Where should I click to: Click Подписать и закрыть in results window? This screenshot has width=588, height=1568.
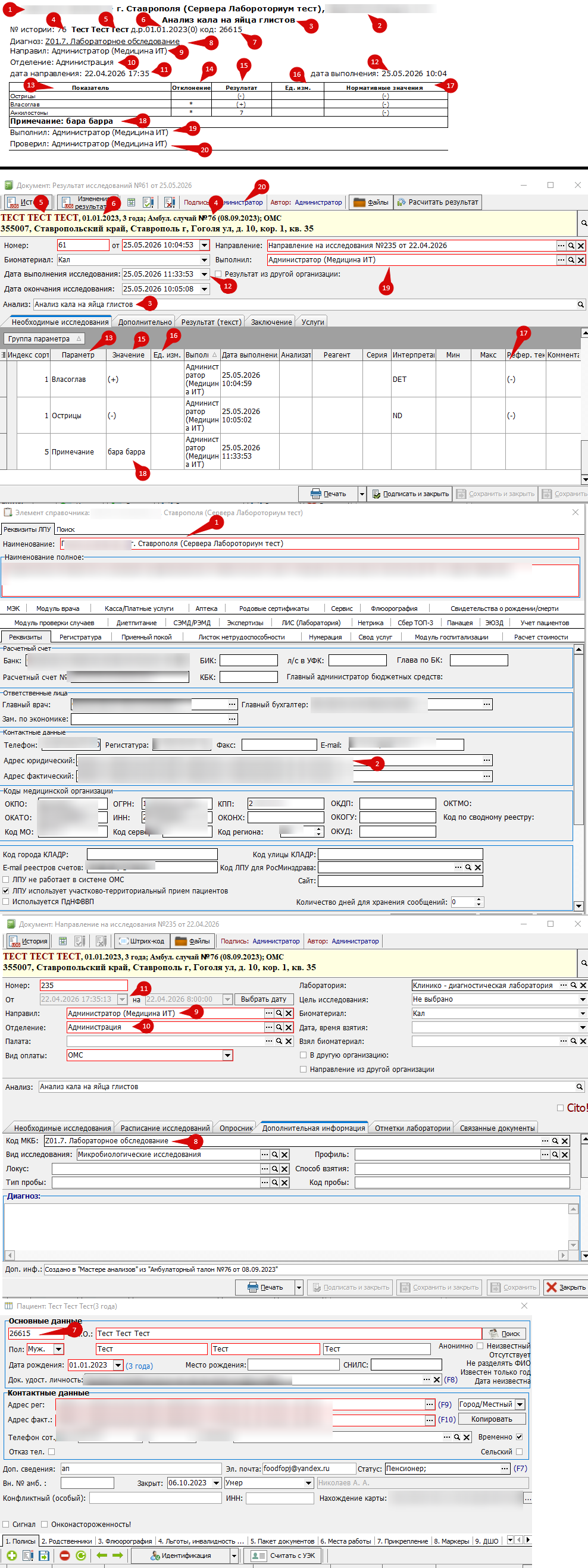[x=410, y=494]
